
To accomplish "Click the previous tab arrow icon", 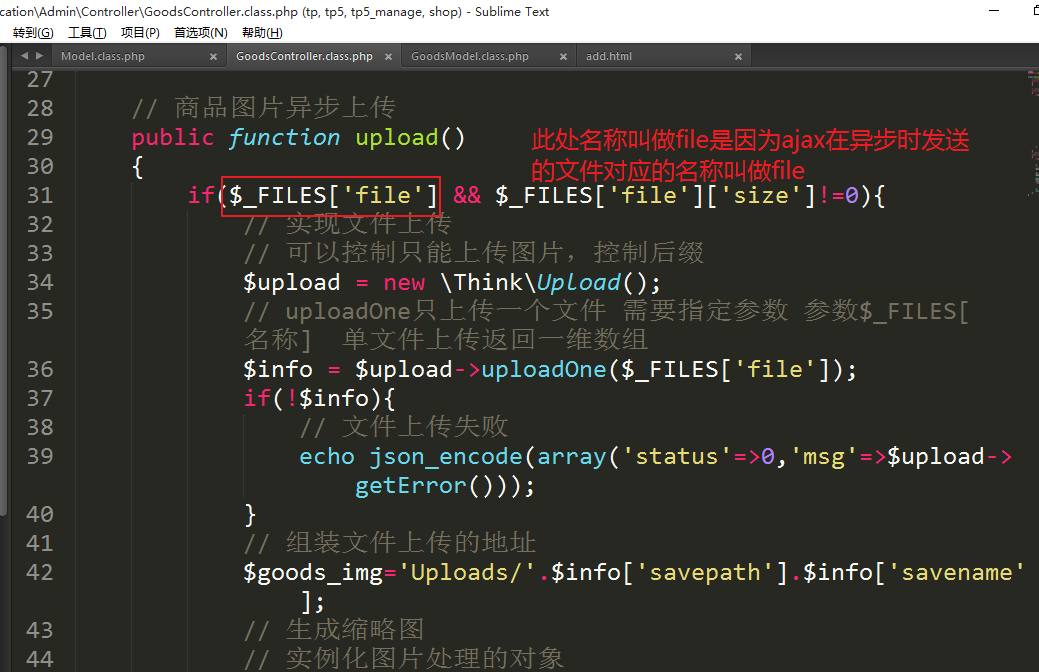I will click(24, 56).
